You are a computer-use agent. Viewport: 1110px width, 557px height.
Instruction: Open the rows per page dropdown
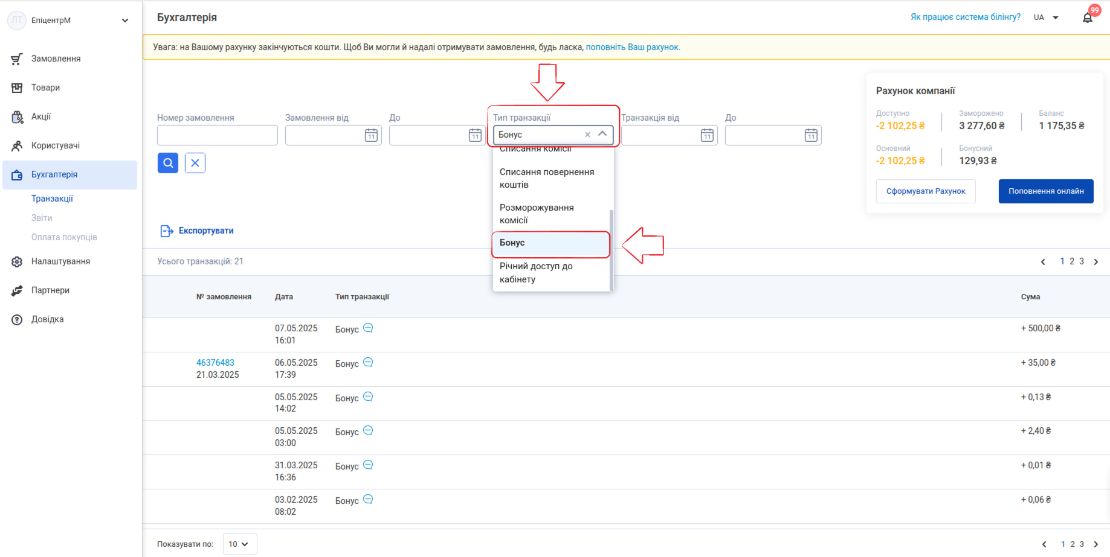coord(240,544)
